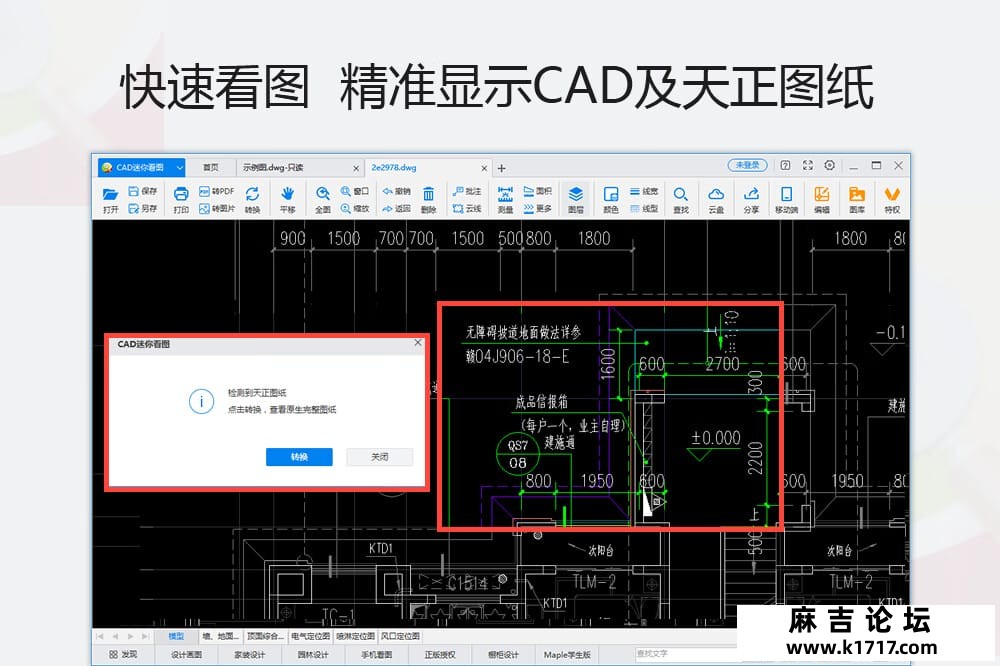
Task: Go to first layout tab arrow
Action: pyautogui.click(x=99, y=636)
